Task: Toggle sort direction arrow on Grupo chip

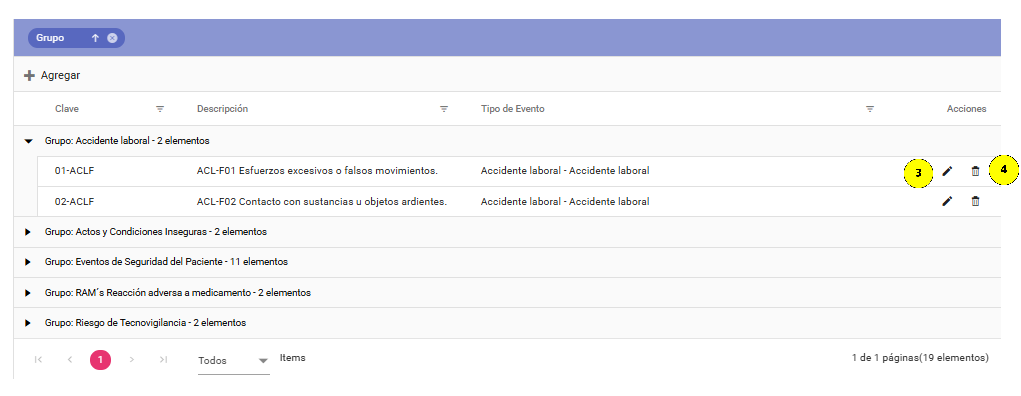Action: tap(95, 38)
